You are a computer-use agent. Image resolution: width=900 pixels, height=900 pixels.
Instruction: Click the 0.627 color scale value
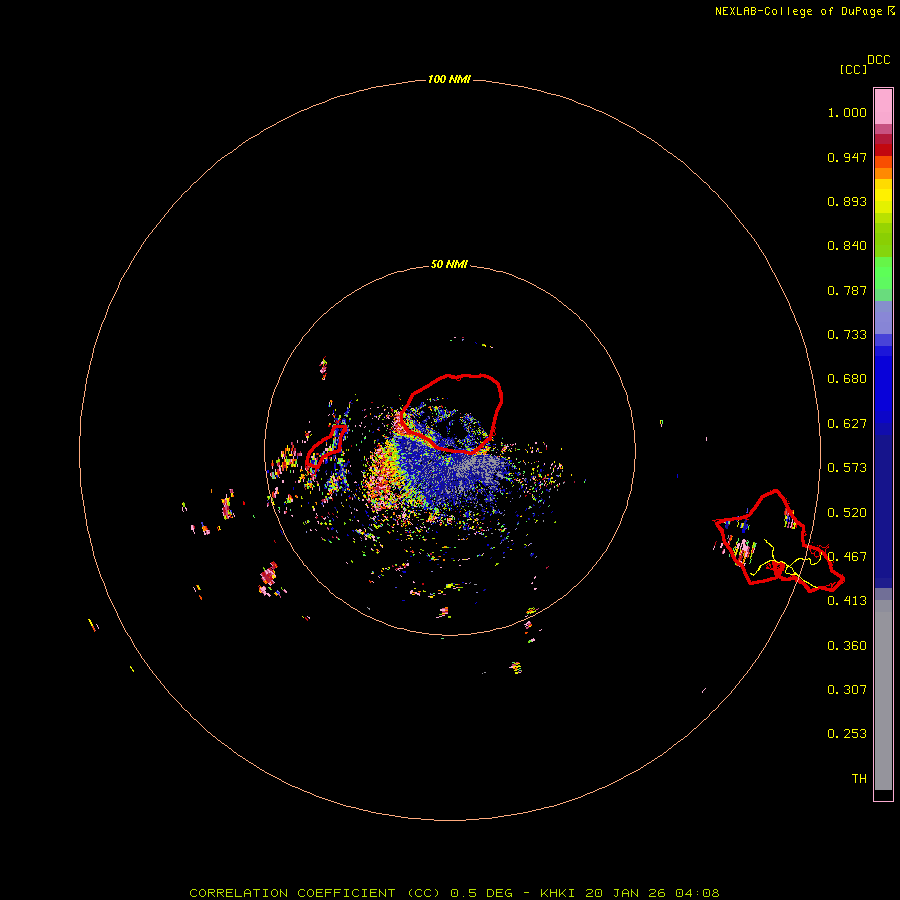[x=847, y=424]
